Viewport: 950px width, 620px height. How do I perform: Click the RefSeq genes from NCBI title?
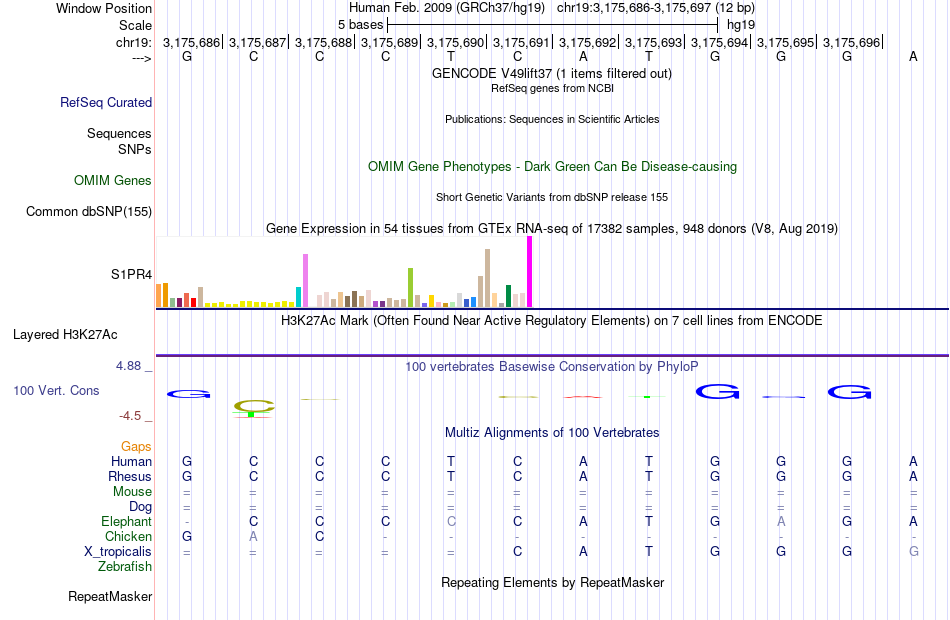(x=553, y=88)
